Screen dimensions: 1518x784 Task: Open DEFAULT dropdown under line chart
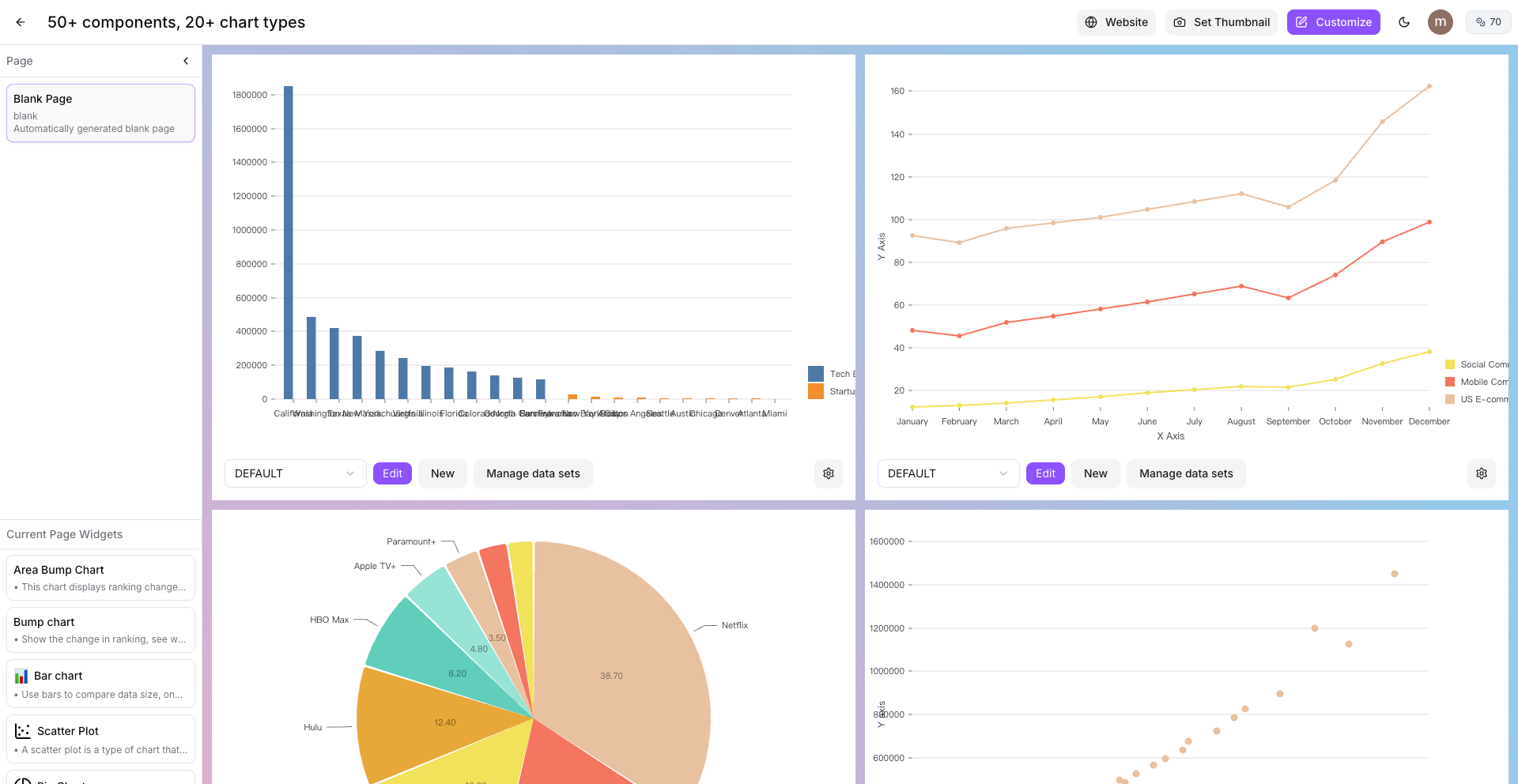coord(948,473)
